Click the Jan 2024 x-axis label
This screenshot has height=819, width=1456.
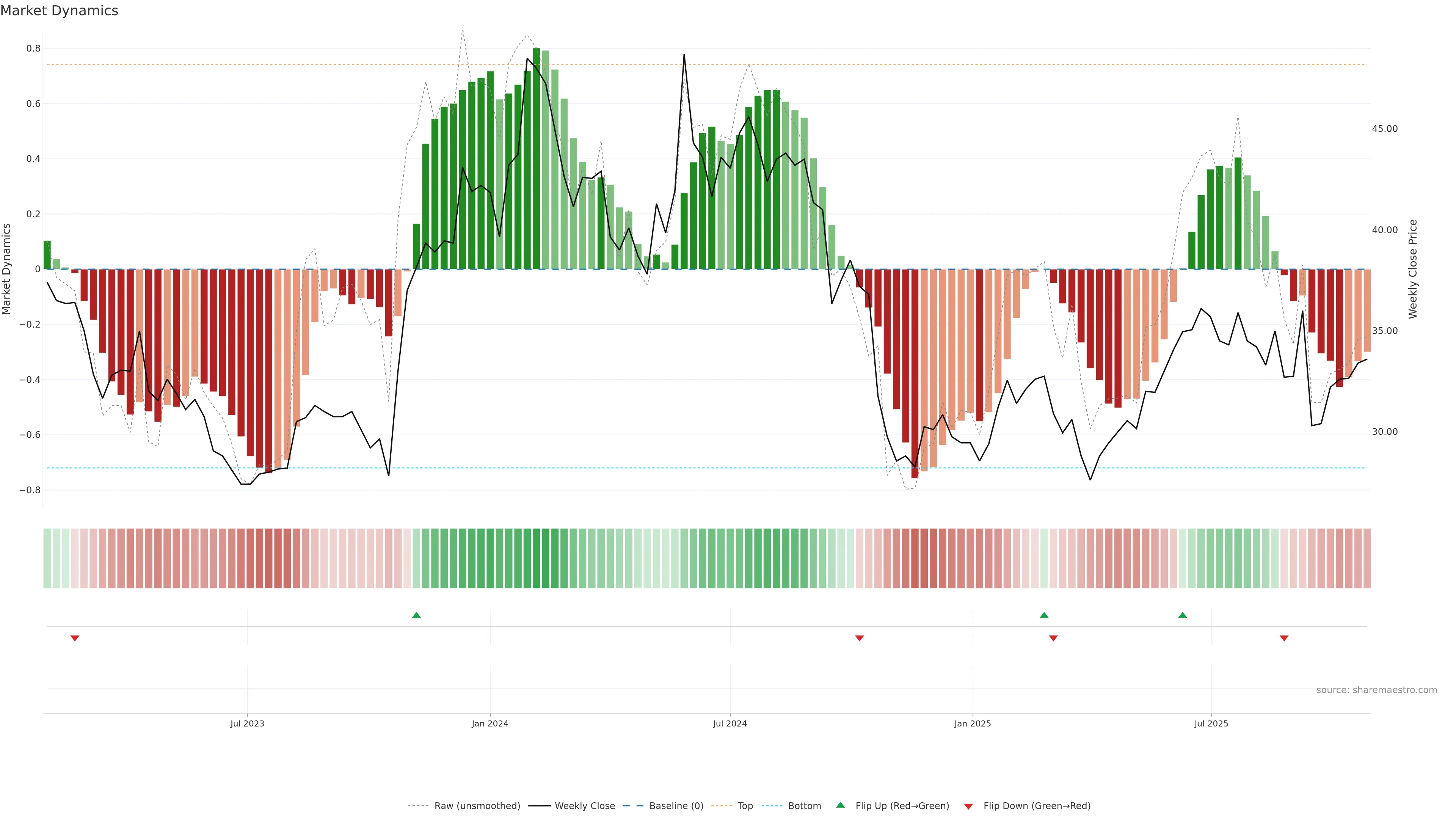(490, 723)
